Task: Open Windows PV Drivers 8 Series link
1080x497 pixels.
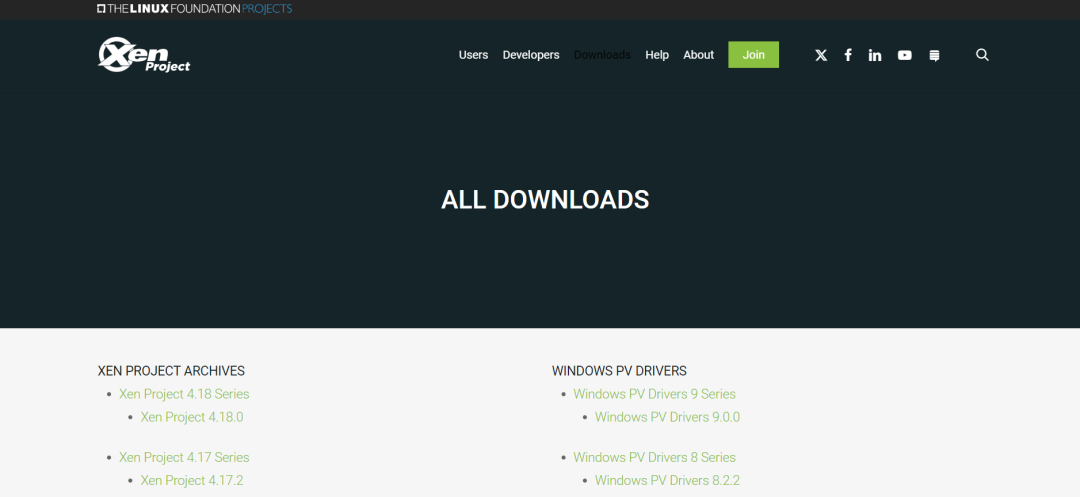Action: point(654,457)
